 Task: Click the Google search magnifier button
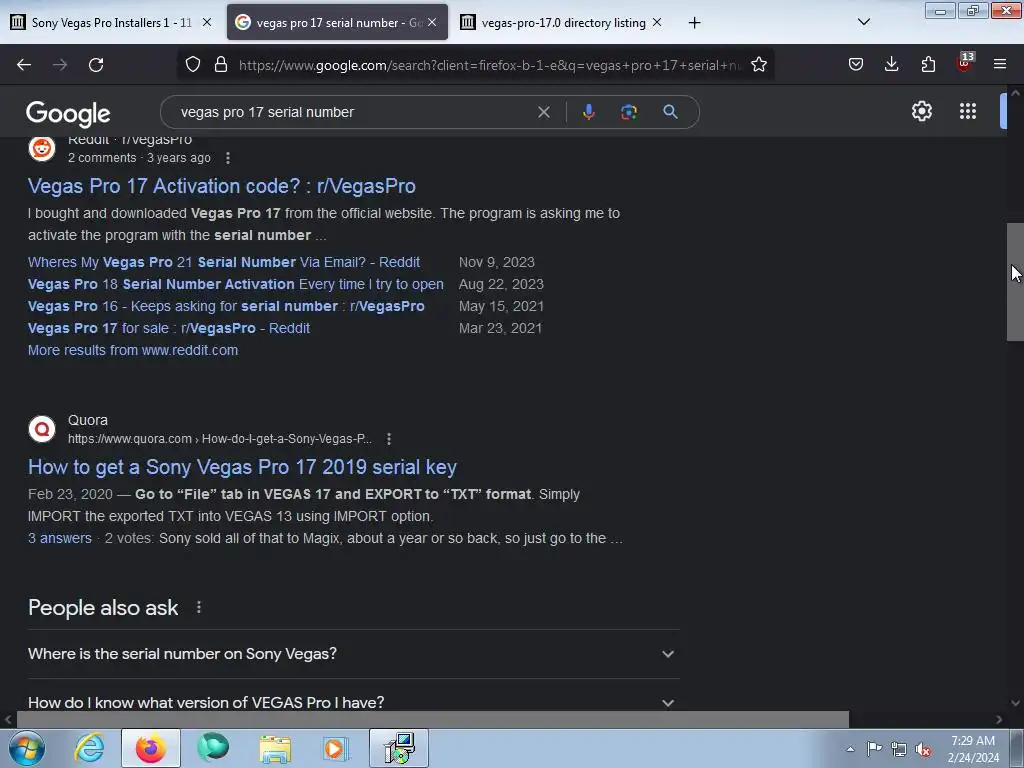(670, 112)
